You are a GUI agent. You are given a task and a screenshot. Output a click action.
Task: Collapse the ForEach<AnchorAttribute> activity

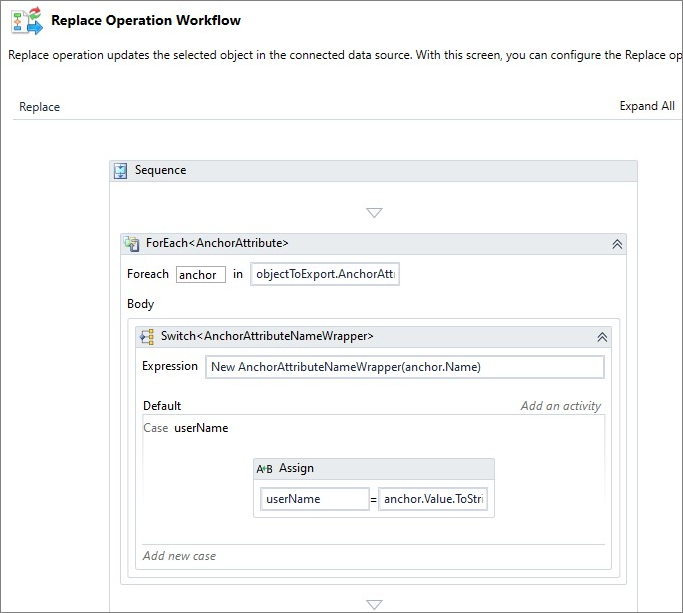pyautogui.click(x=617, y=243)
